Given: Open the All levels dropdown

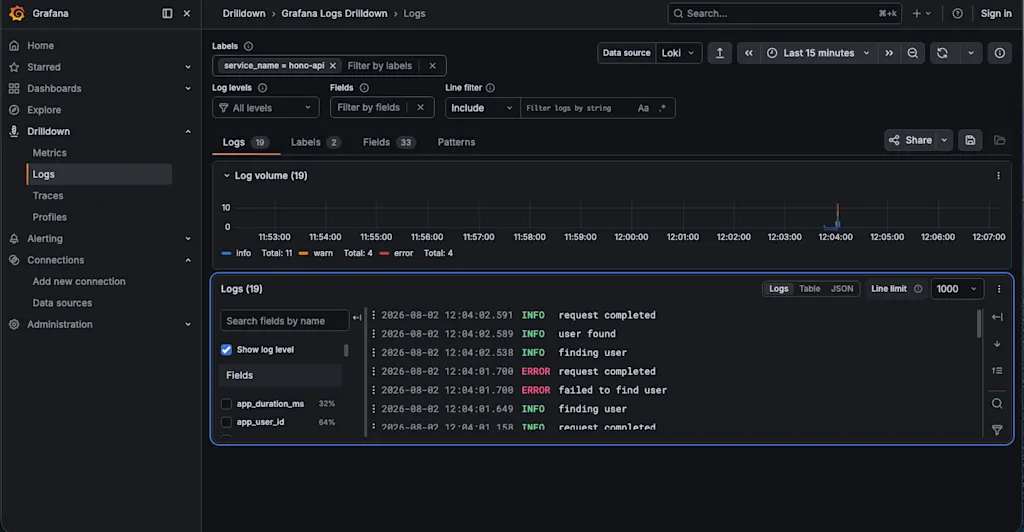Looking at the screenshot, I should click(x=266, y=108).
